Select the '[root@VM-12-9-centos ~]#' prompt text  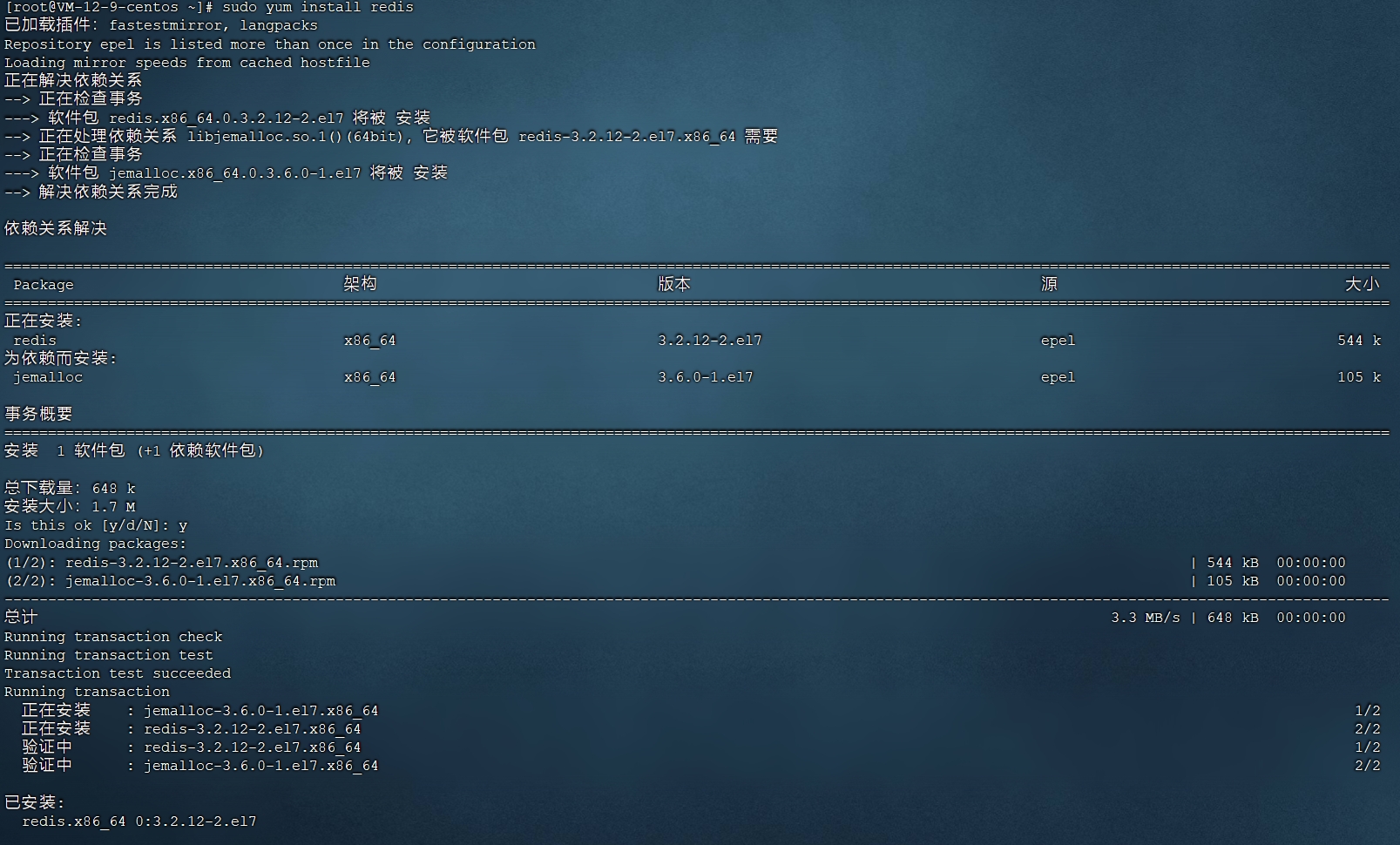pos(109,7)
